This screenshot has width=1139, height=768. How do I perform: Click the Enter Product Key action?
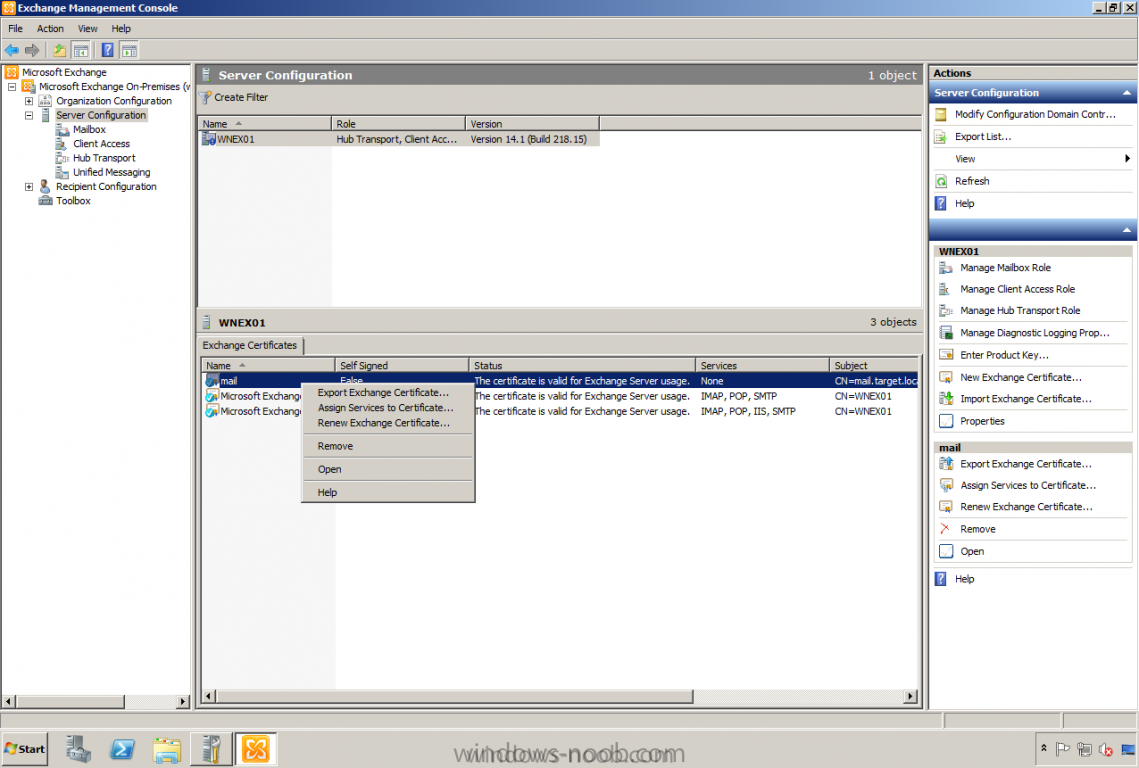pos(1004,355)
